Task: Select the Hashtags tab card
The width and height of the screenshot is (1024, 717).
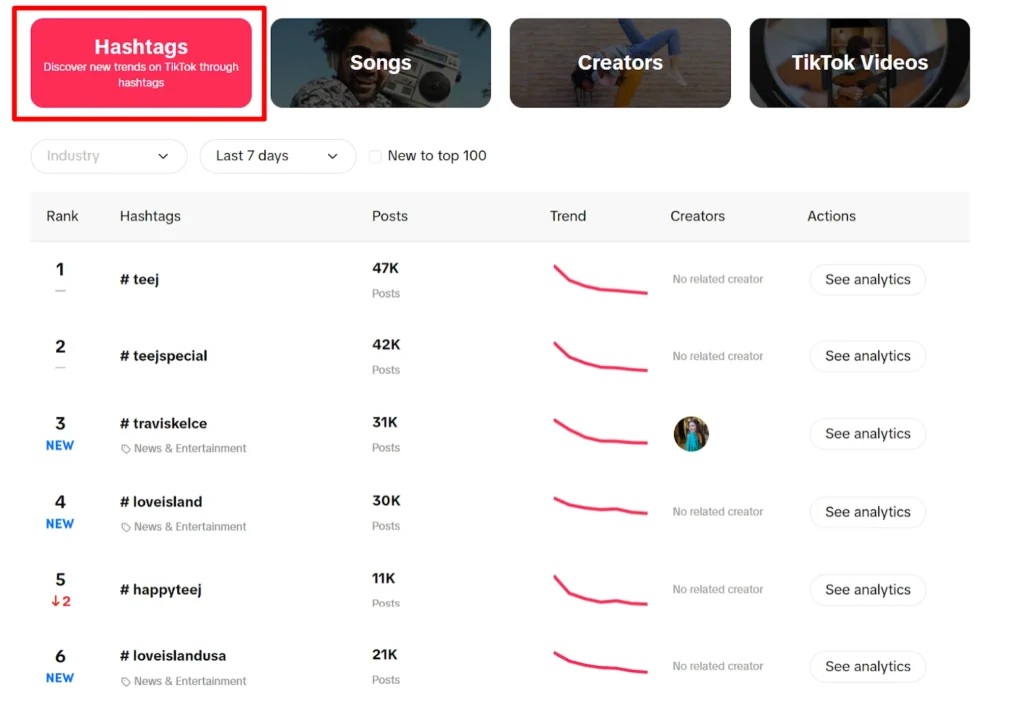Action: click(141, 63)
